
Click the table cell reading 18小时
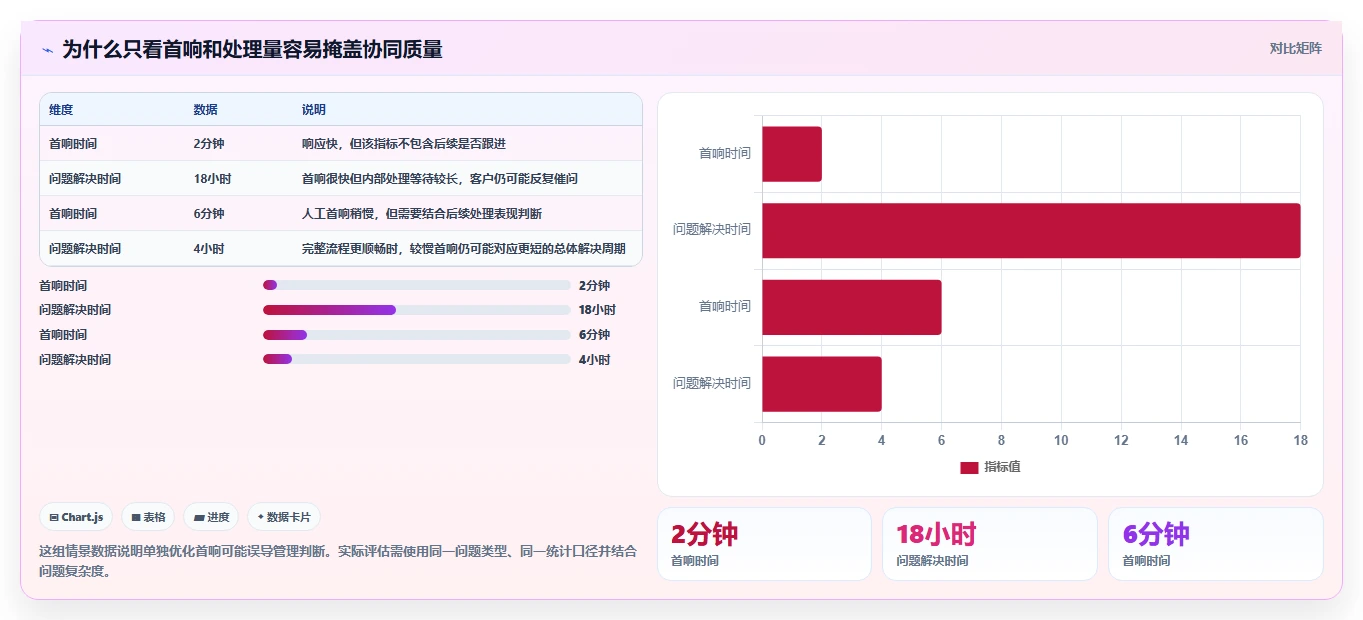[x=212, y=179]
